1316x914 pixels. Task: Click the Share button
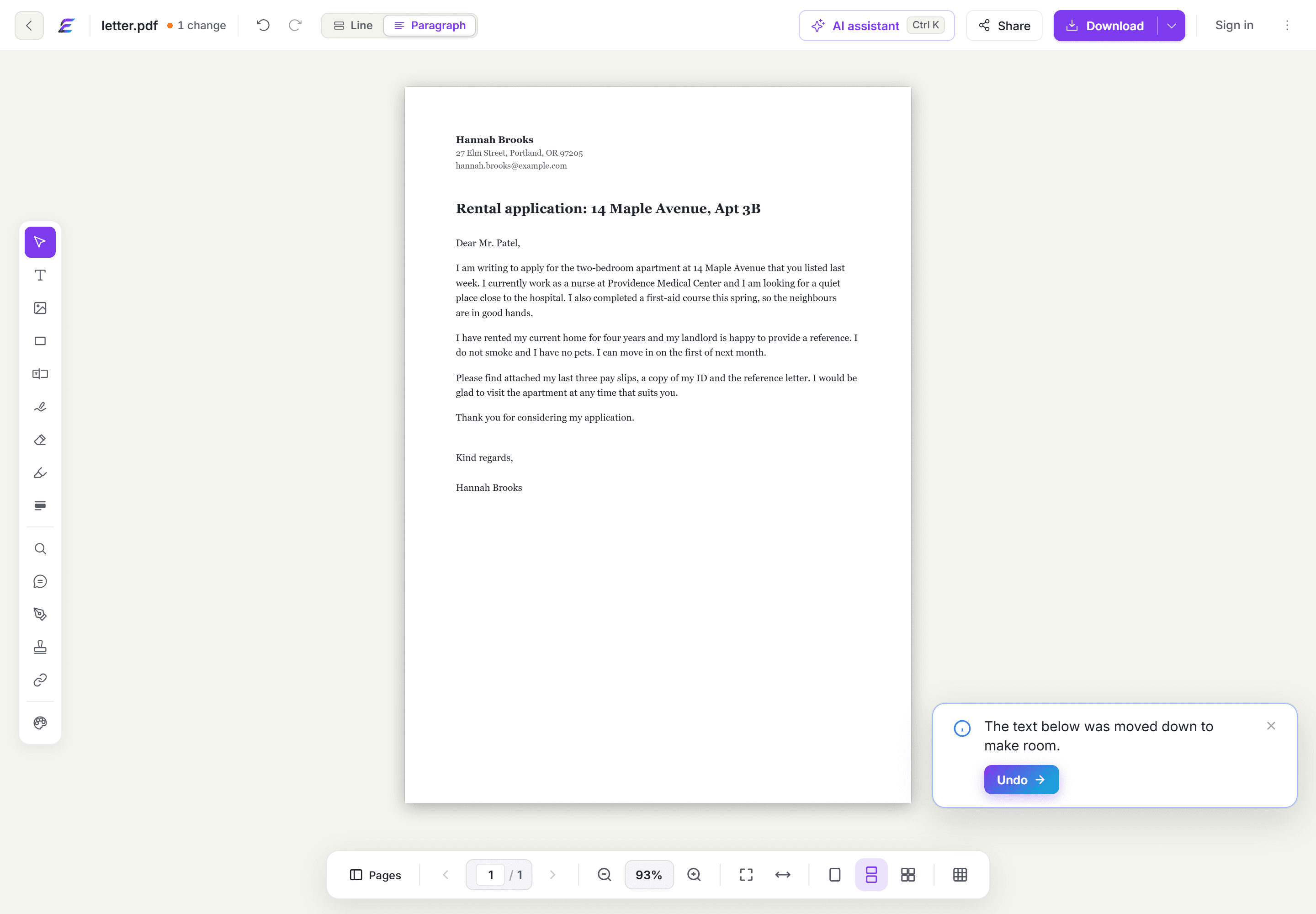1004,26
